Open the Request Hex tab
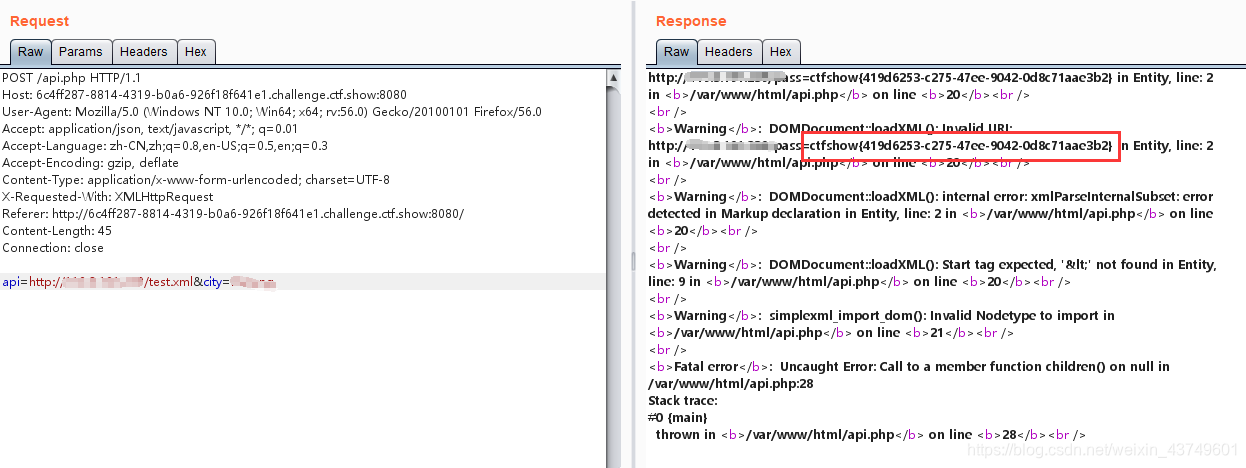The height and width of the screenshot is (468, 1246). 196,52
